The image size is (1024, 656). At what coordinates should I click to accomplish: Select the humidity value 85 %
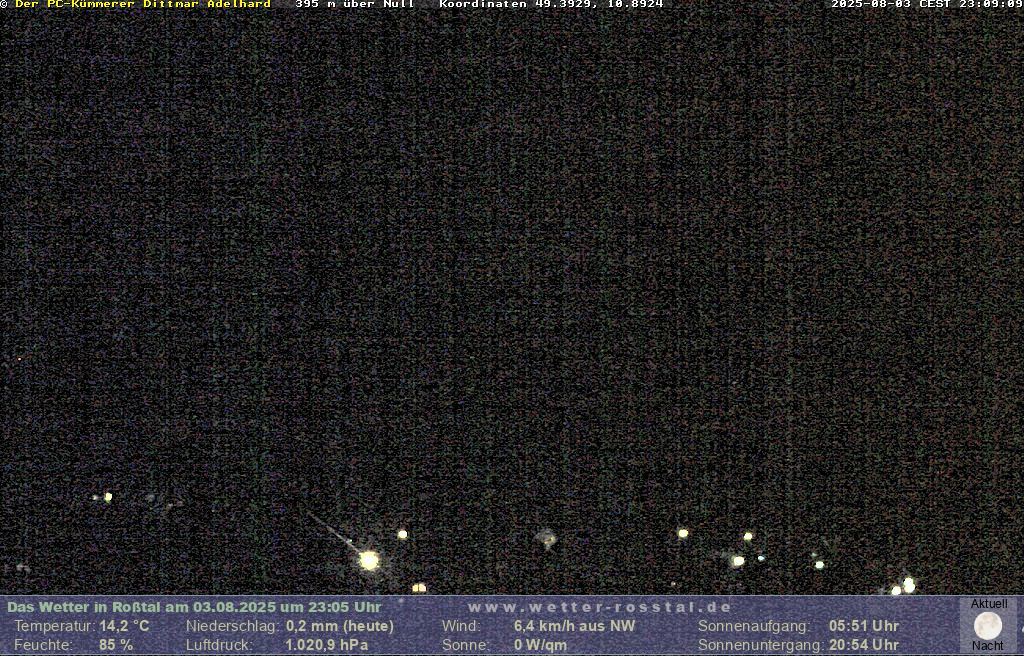tap(116, 645)
